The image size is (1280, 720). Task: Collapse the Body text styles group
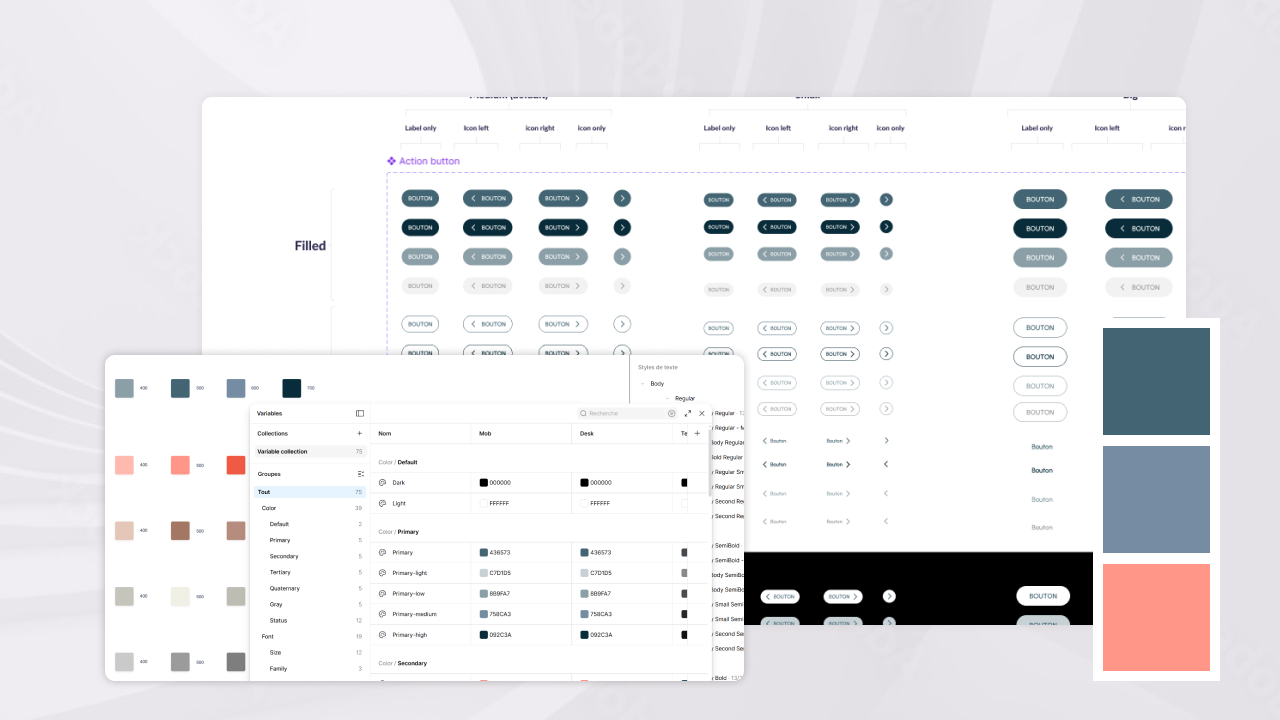642,384
